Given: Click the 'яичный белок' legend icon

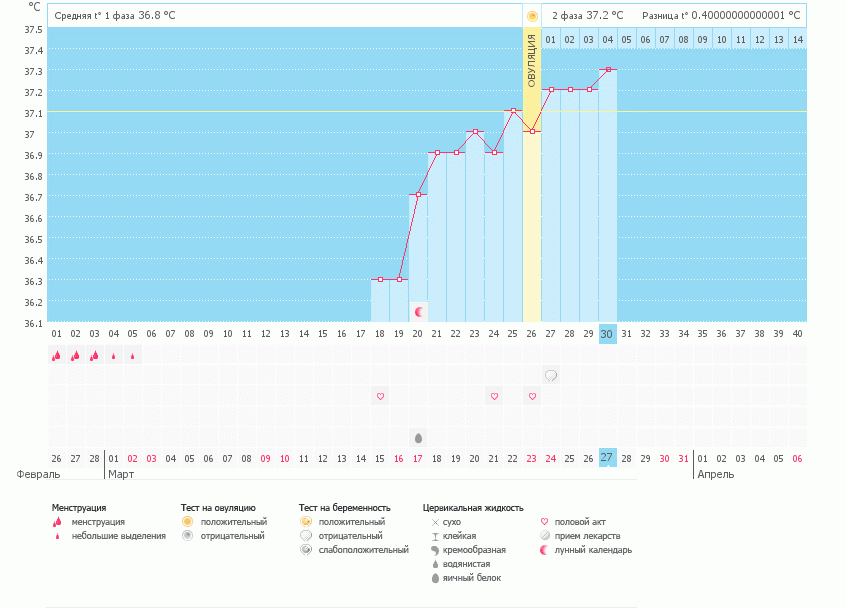Looking at the screenshot, I should (x=435, y=578).
